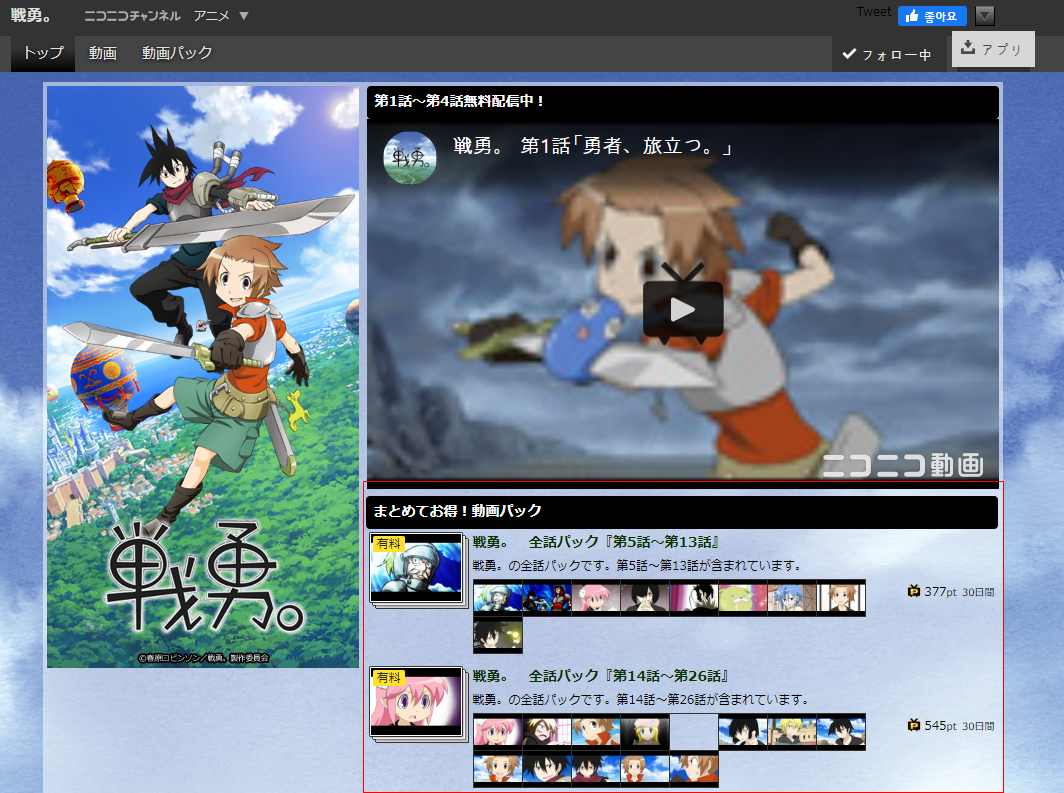Open the ニコニコチャンネル link
Viewport: 1064px width, 793px height.
tap(132, 16)
